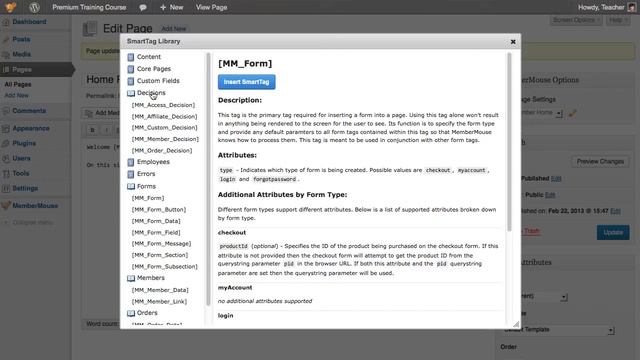Click All Pages submenu link
Image resolution: width=640 pixels, height=360 pixels.
click(x=18, y=84)
